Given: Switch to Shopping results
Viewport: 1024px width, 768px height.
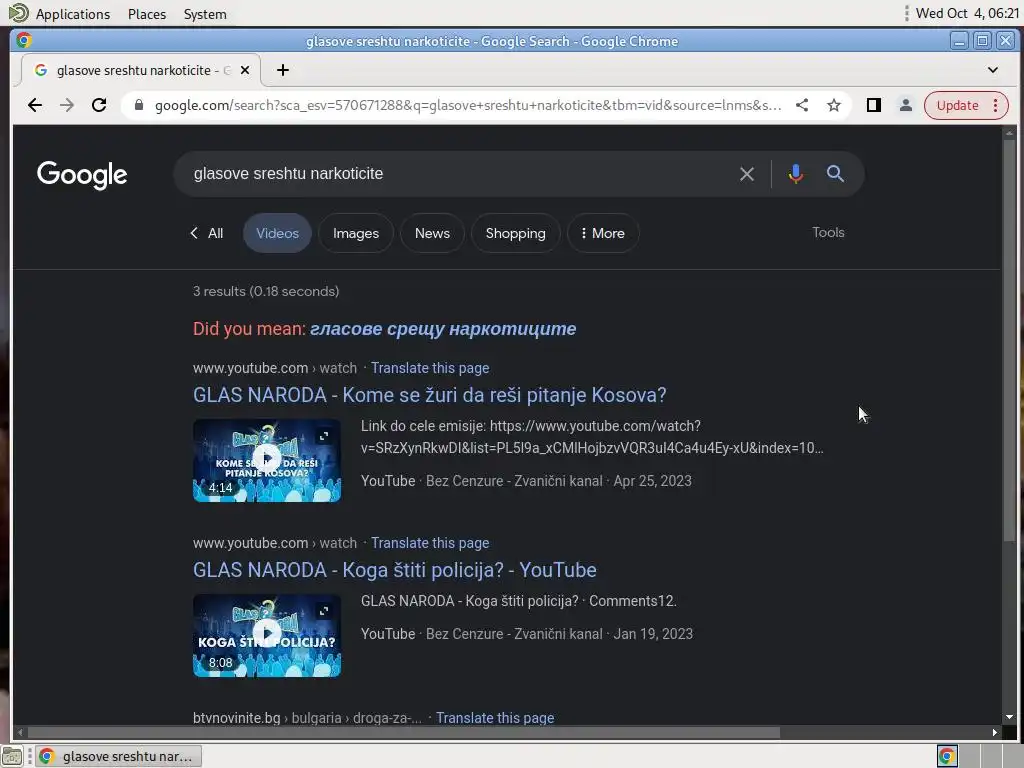Looking at the screenshot, I should pyautogui.click(x=515, y=233).
